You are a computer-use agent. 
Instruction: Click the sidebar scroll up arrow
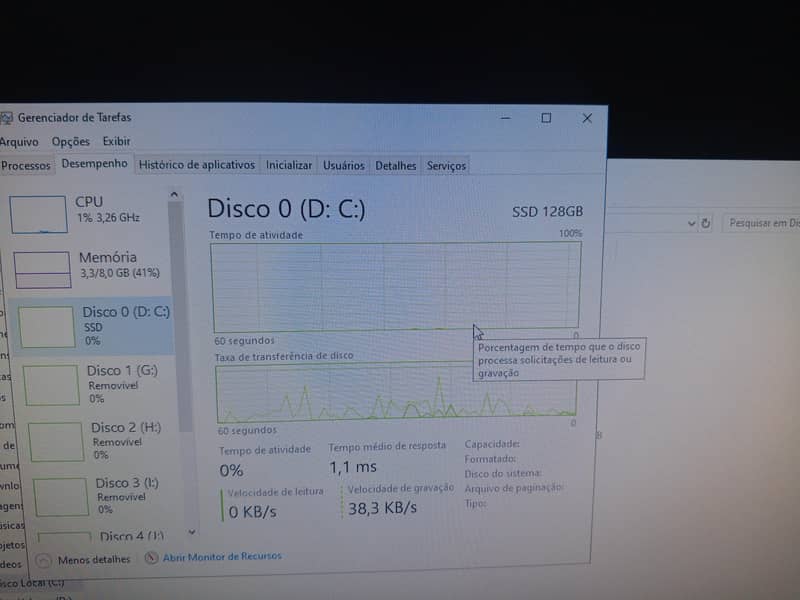pos(174,194)
